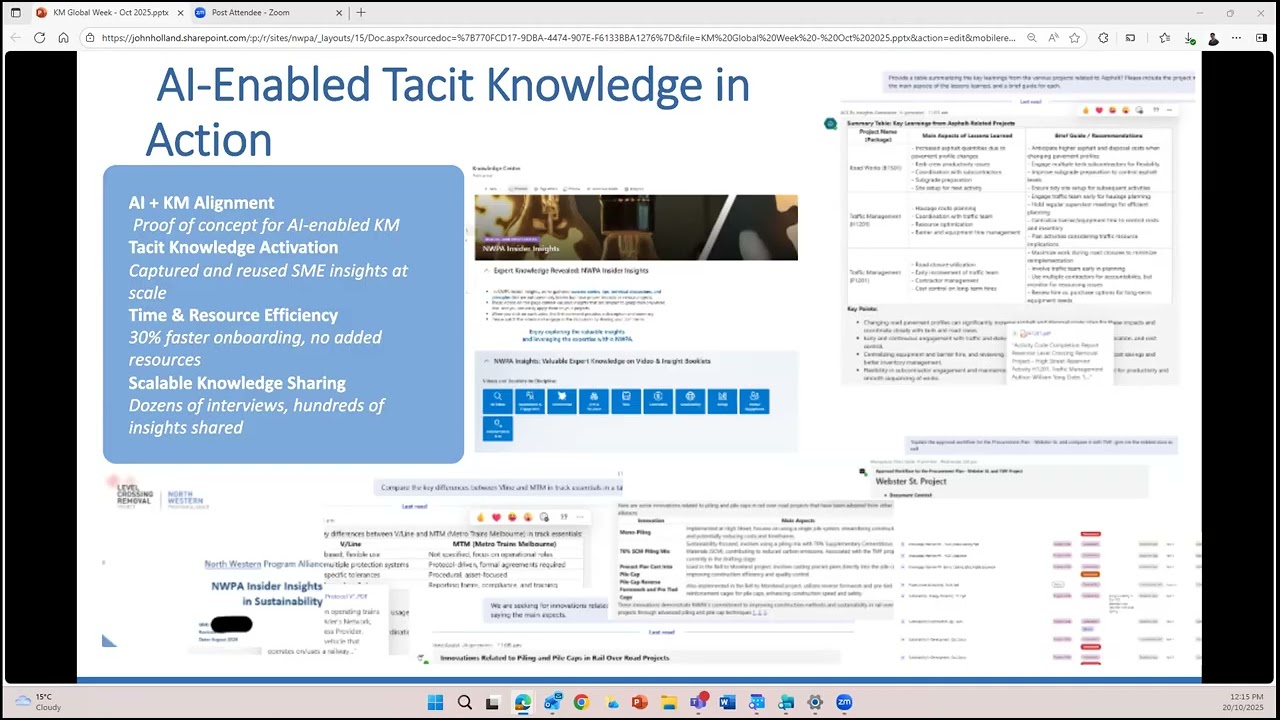Open the Downloads icon in toolbar
1280x720 pixels.
[x=1189, y=38]
